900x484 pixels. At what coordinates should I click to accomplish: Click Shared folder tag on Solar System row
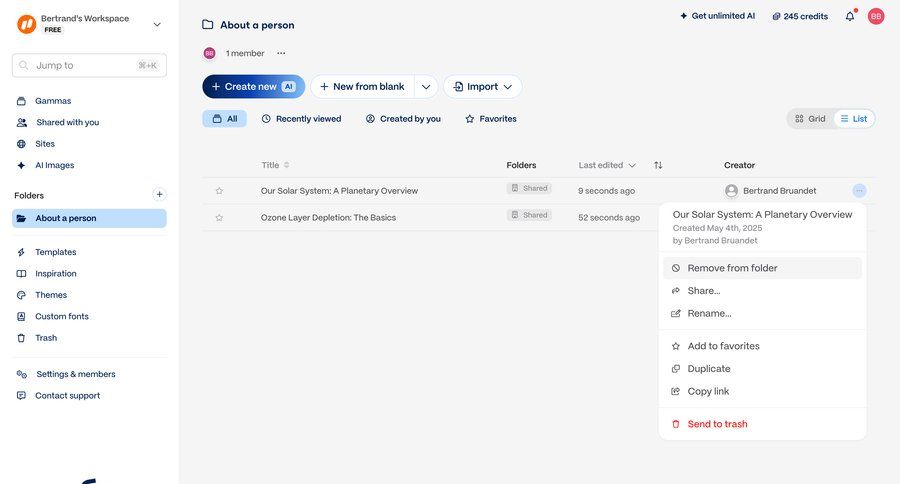529,188
